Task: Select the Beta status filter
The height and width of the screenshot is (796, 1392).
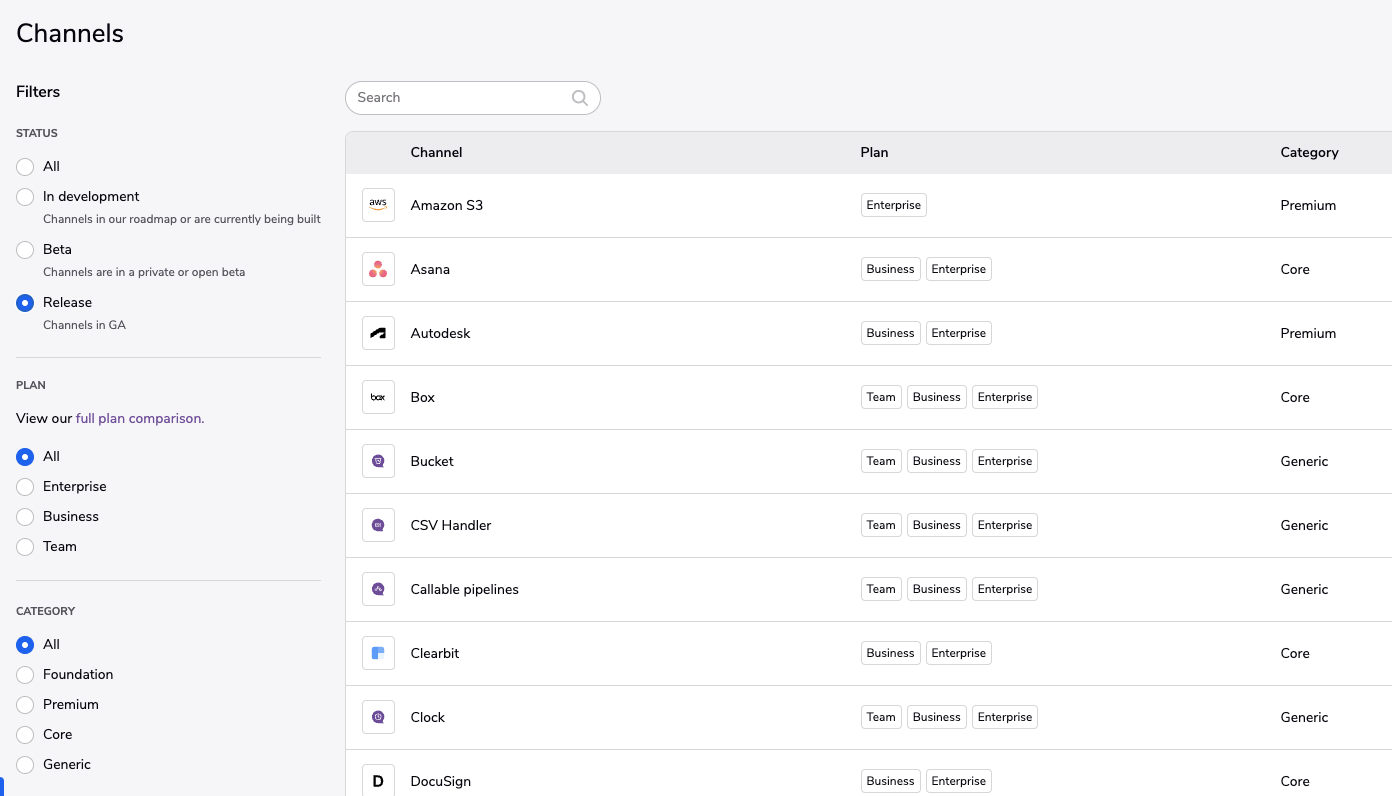Action: (x=25, y=250)
